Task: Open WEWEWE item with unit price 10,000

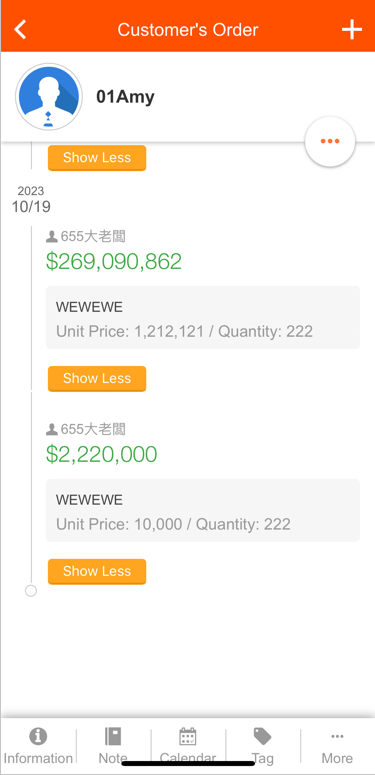Action: 203,510
